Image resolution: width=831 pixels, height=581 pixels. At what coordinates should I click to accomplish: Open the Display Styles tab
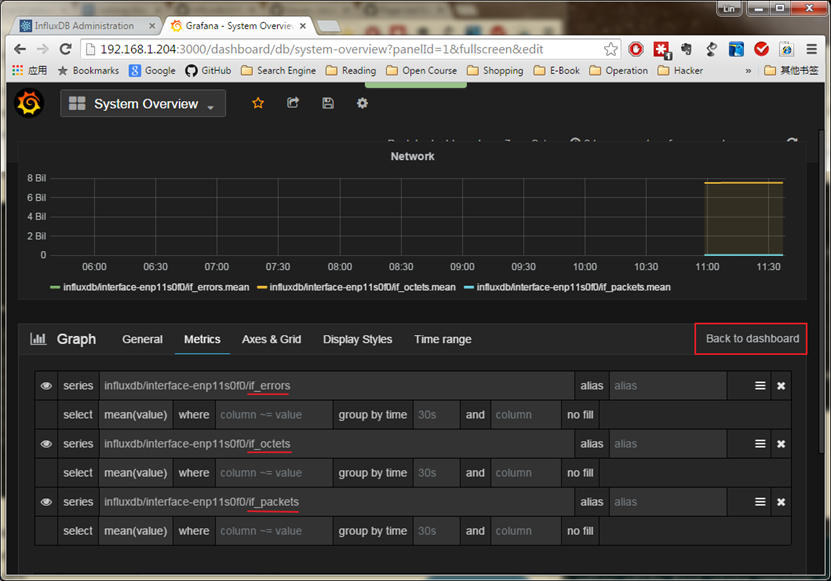[357, 339]
